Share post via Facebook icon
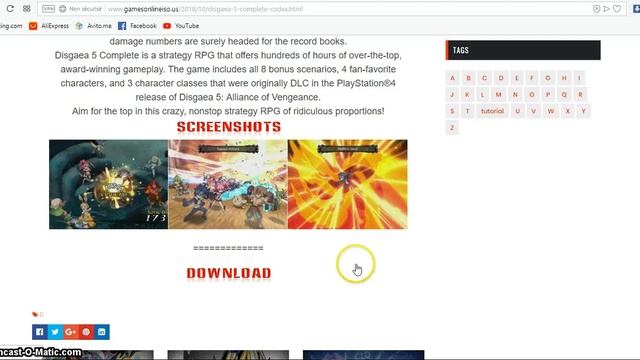640x360 pixels. pyautogui.click(x=40, y=332)
